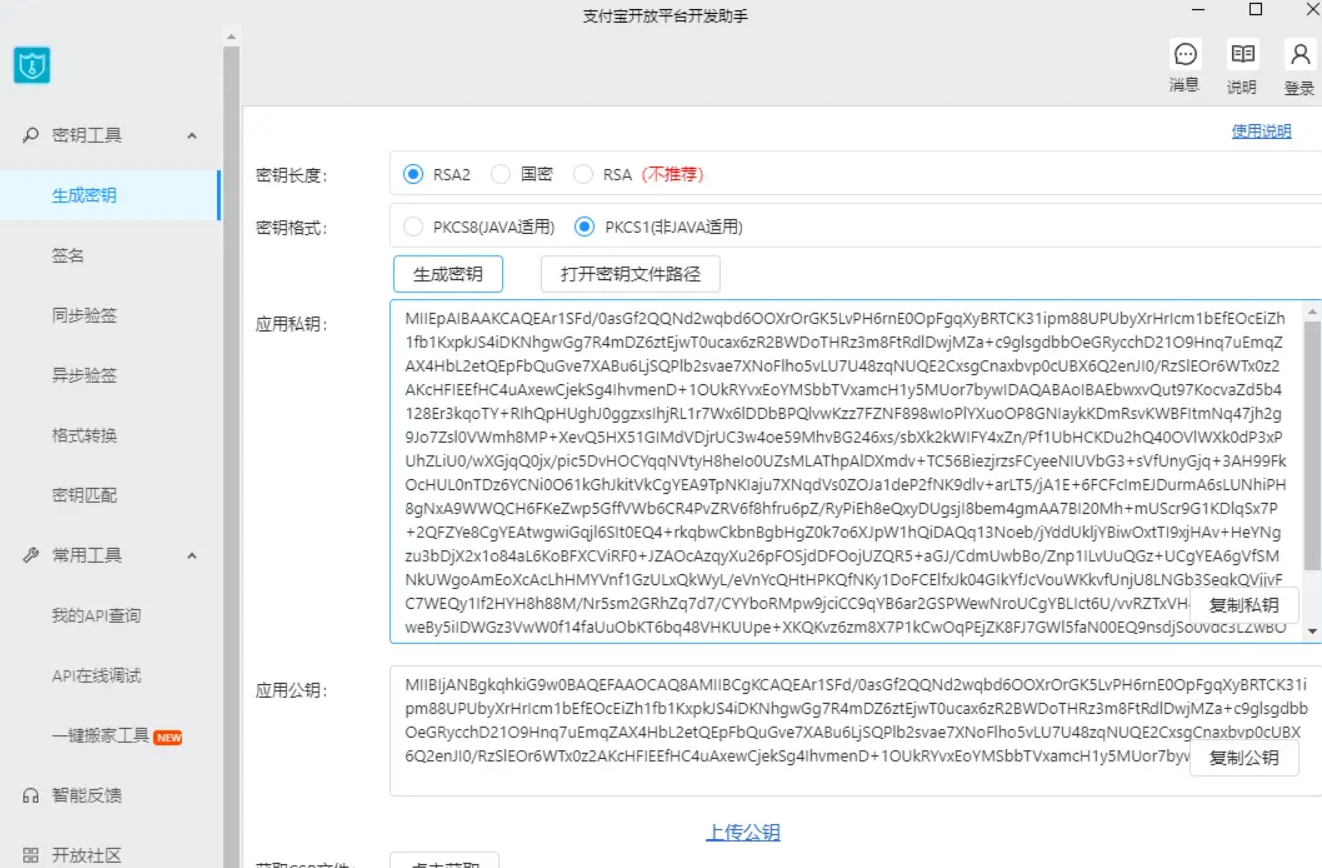This screenshot has height=868, width=1322.
Task: Click inside the 应用公钥 text area
Action: 855,731
